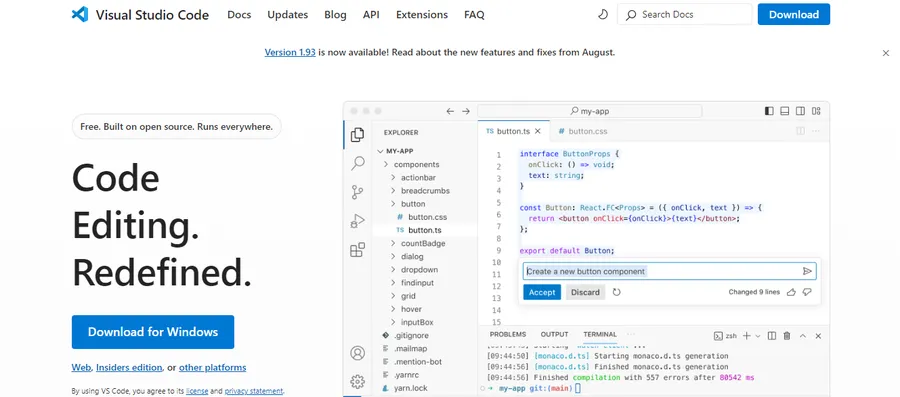900x397 pixels.
Task: Switch to the PROBLEMS panel tab
Action: (x=507, y=334)
